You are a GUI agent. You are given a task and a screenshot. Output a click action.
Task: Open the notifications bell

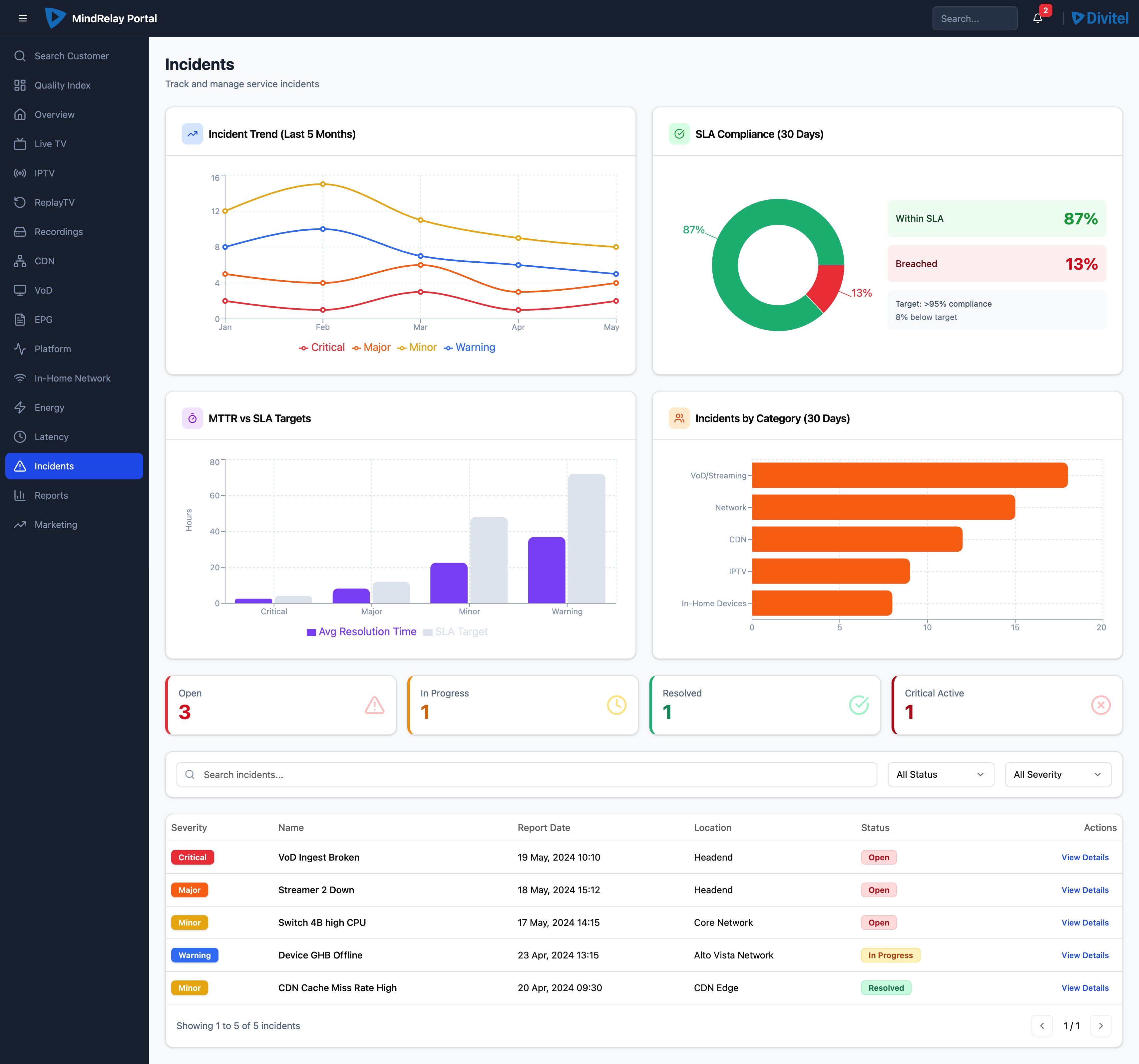(1038, 18)
